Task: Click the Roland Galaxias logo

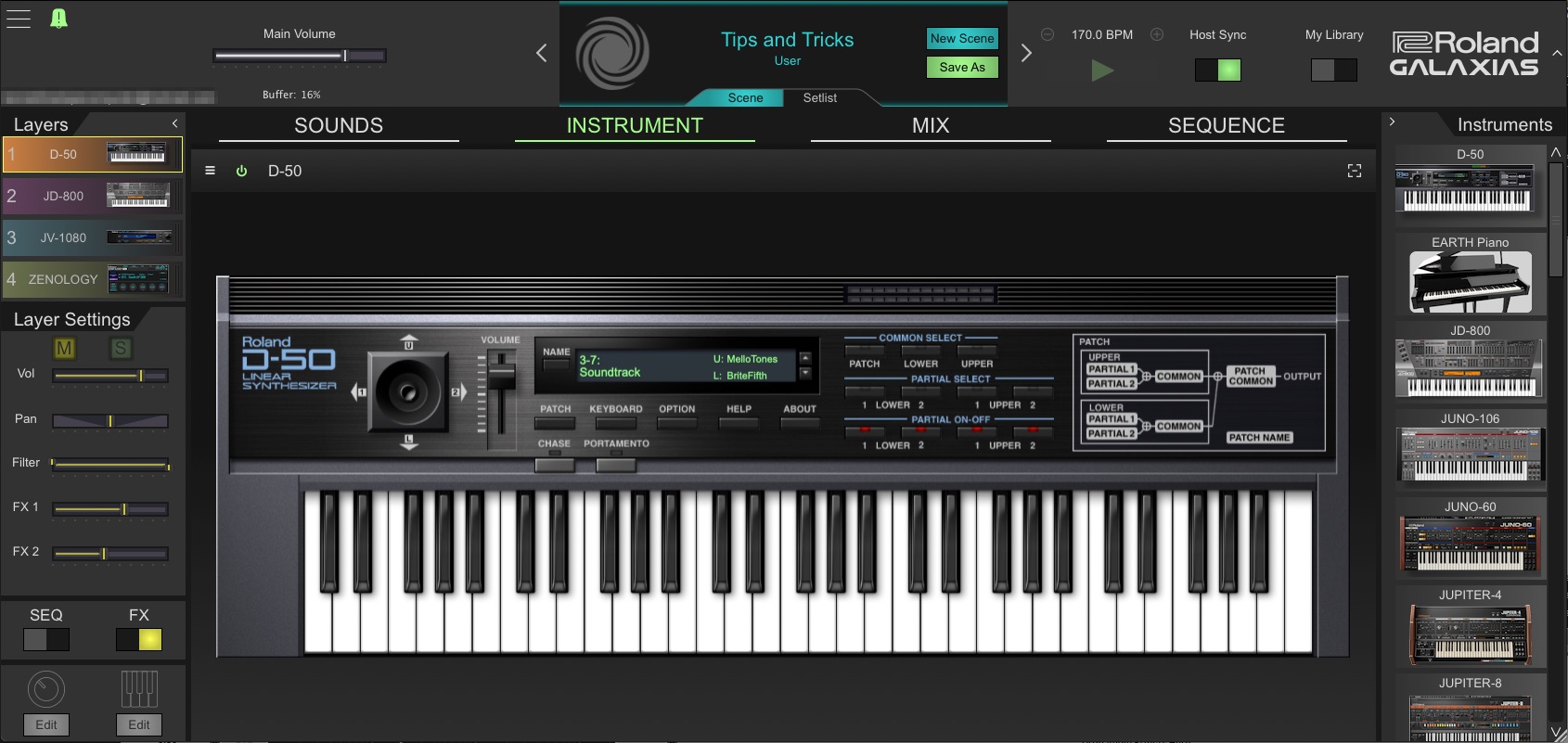Action: pos(1464,54)
